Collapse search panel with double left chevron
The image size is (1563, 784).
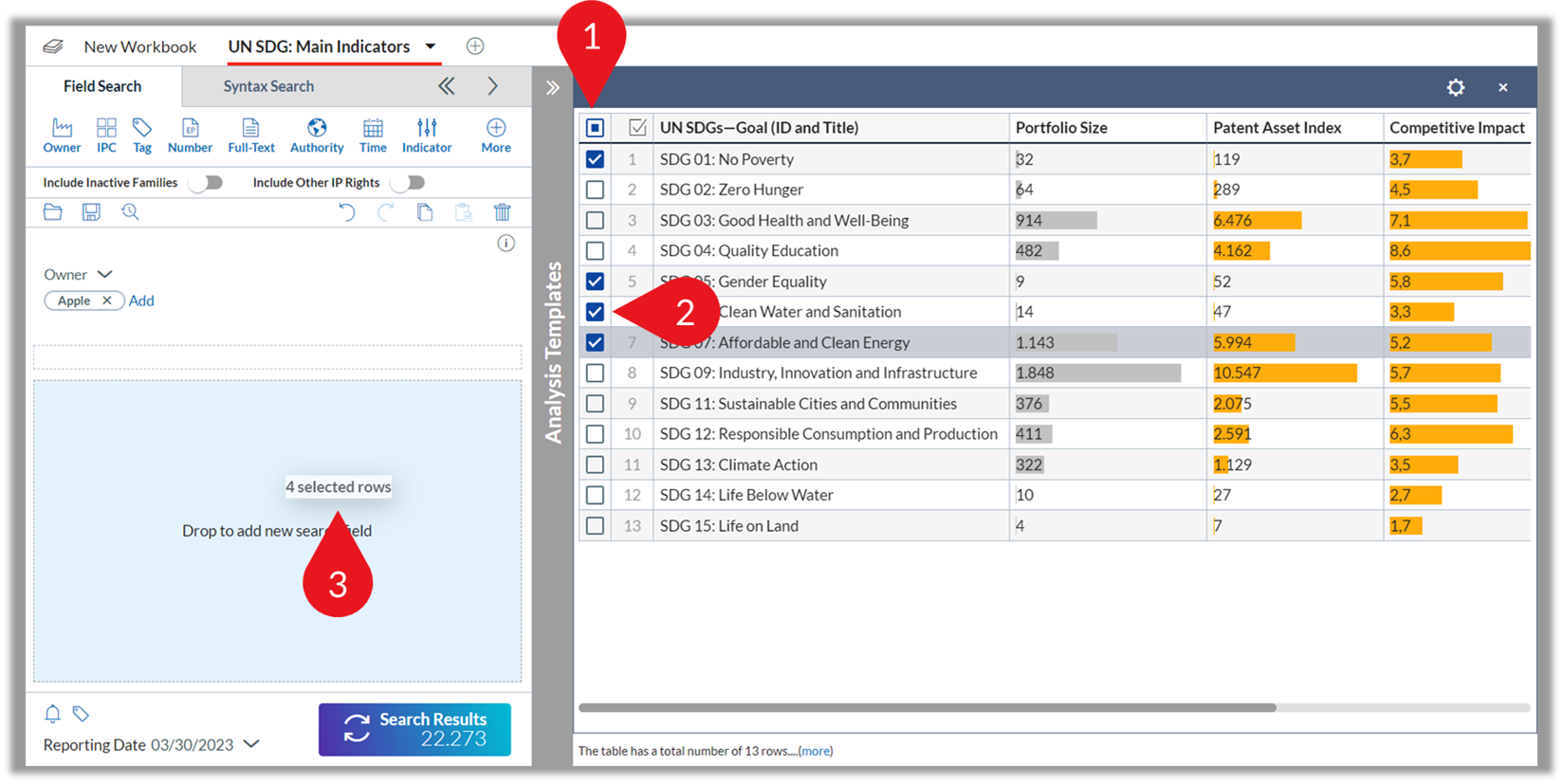[x=446, y=86]
